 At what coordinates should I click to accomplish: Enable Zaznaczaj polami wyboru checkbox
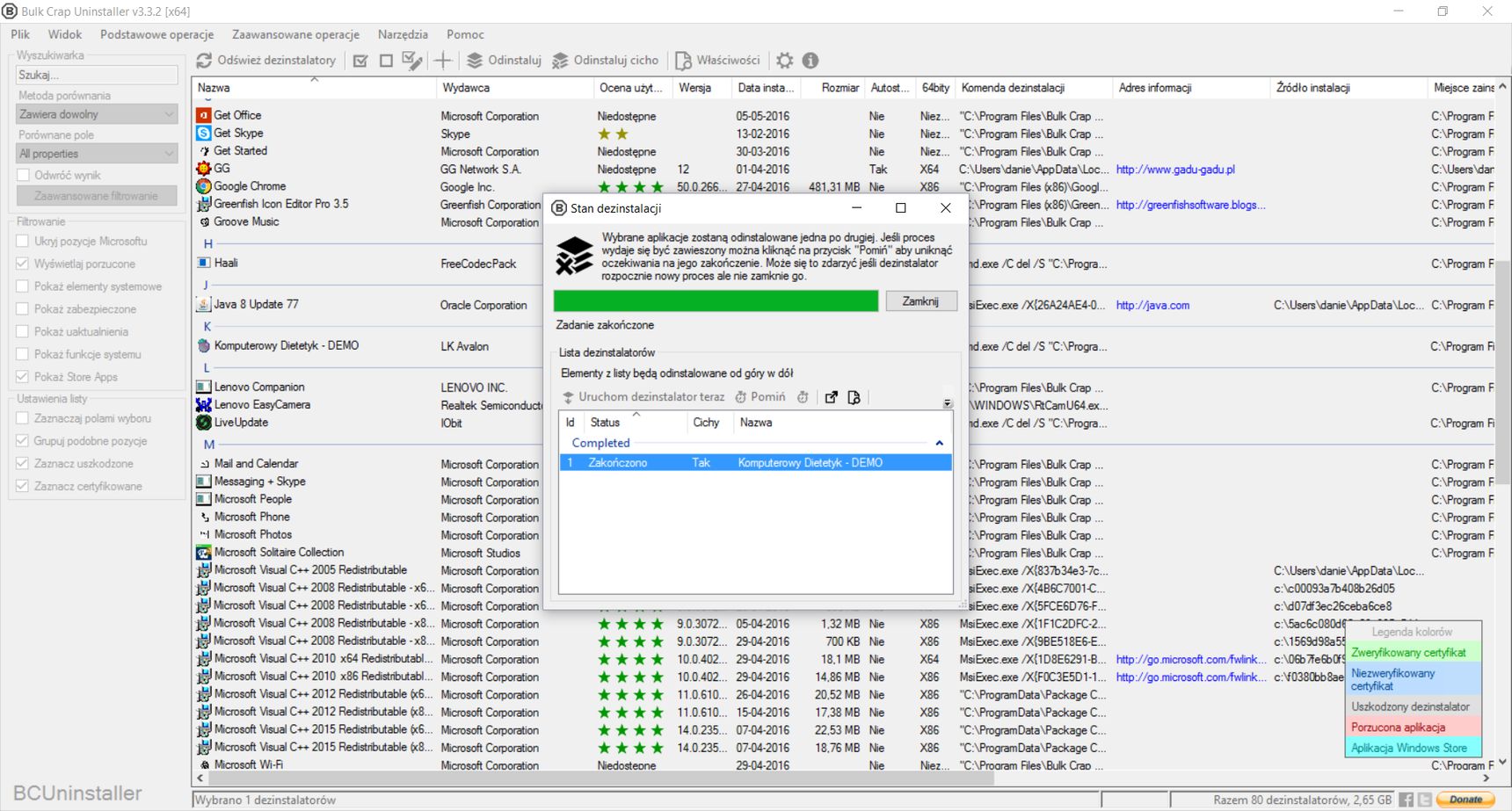(23, 418)
